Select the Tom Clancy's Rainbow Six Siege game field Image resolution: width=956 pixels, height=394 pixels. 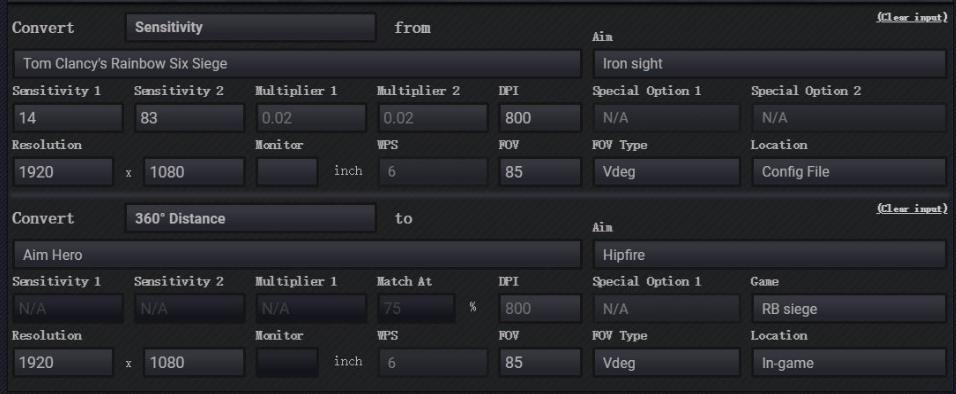pyautogui.click(x=297, y=63)
